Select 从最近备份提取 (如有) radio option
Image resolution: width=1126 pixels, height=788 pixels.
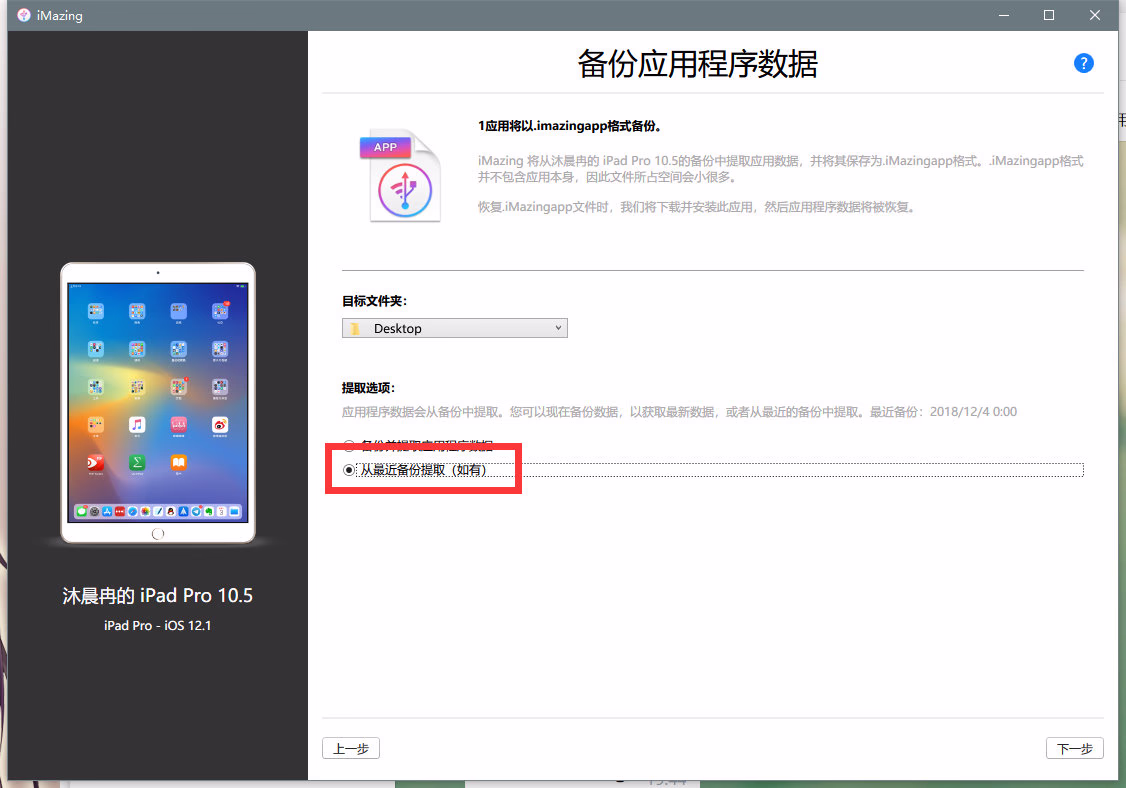[x=349, y=470]
